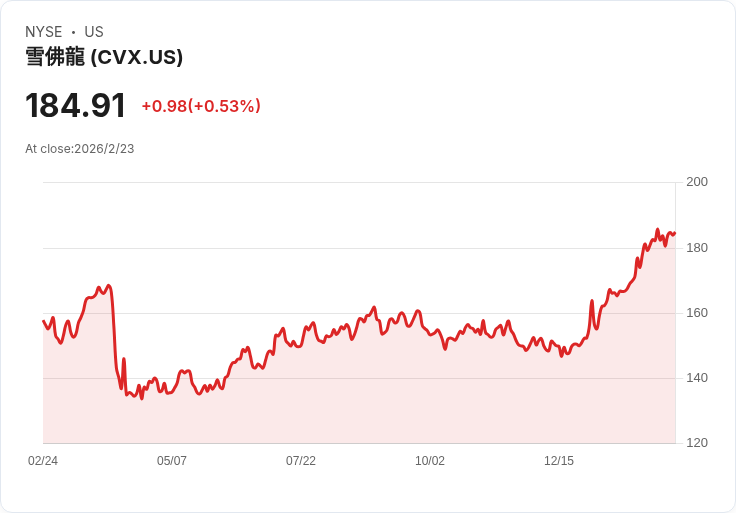Click the NYSE exchange label
The image size is (736, 513).
point(43,32)
